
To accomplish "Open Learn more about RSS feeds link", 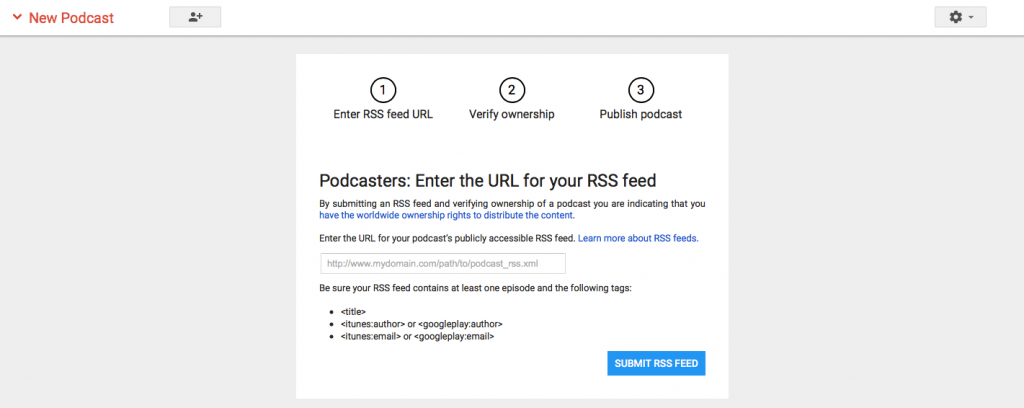I will pos(638,239).
